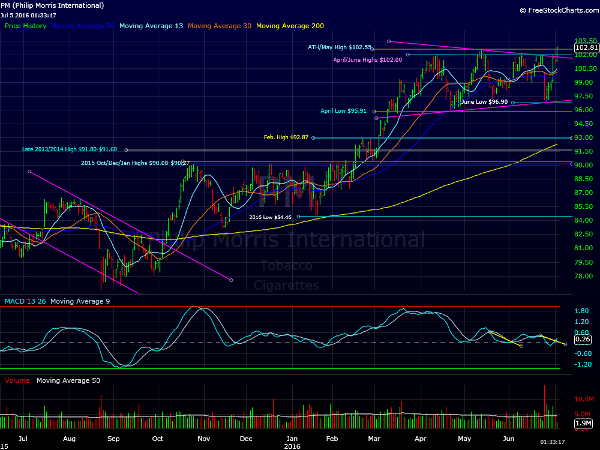Click the 79.50 price axis label

click(x=584, y=262)
